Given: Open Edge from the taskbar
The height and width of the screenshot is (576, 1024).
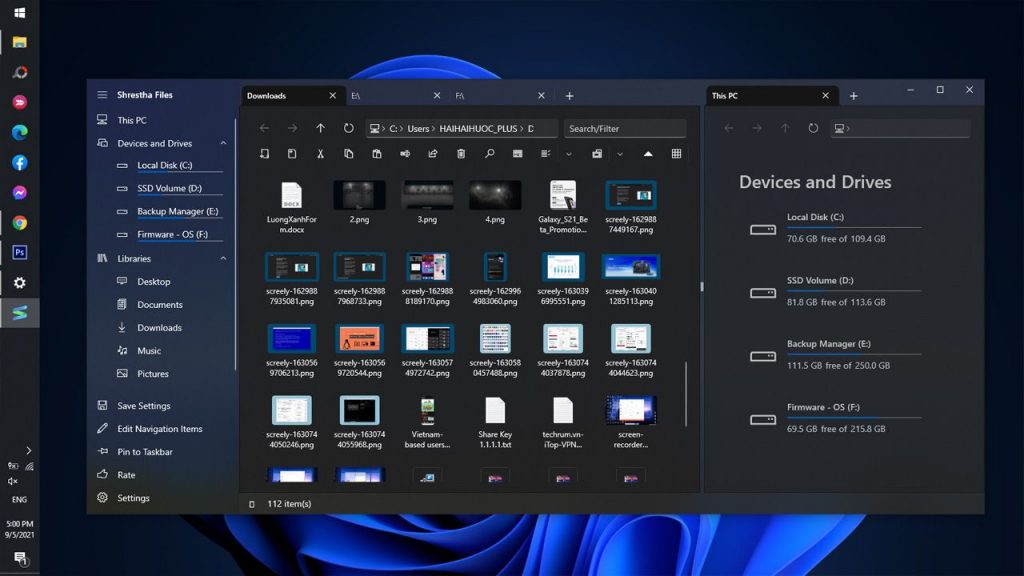Looking at the screenshot, I should [x=20, y=133].
